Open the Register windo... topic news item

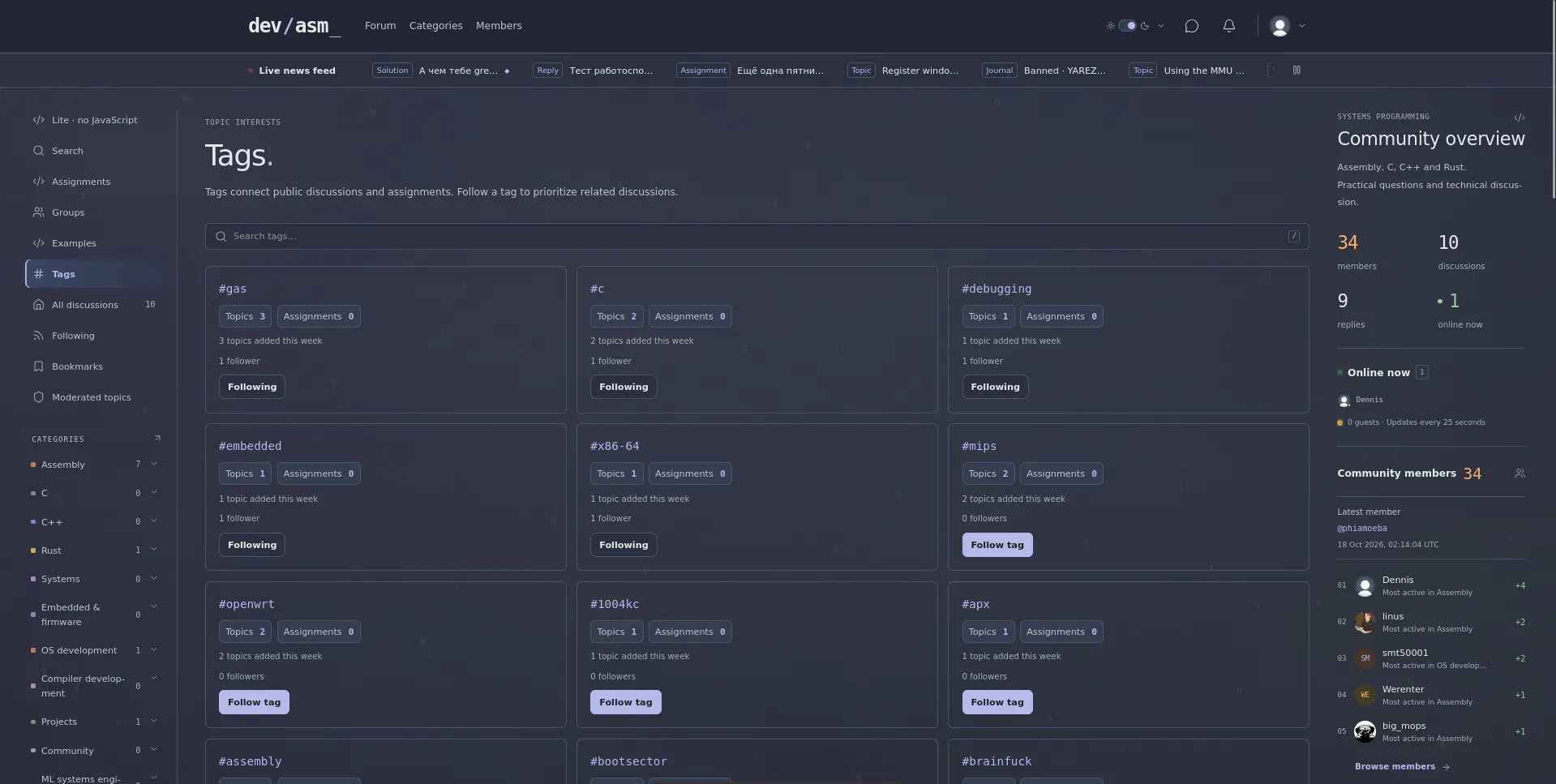[x=920, y=71]
